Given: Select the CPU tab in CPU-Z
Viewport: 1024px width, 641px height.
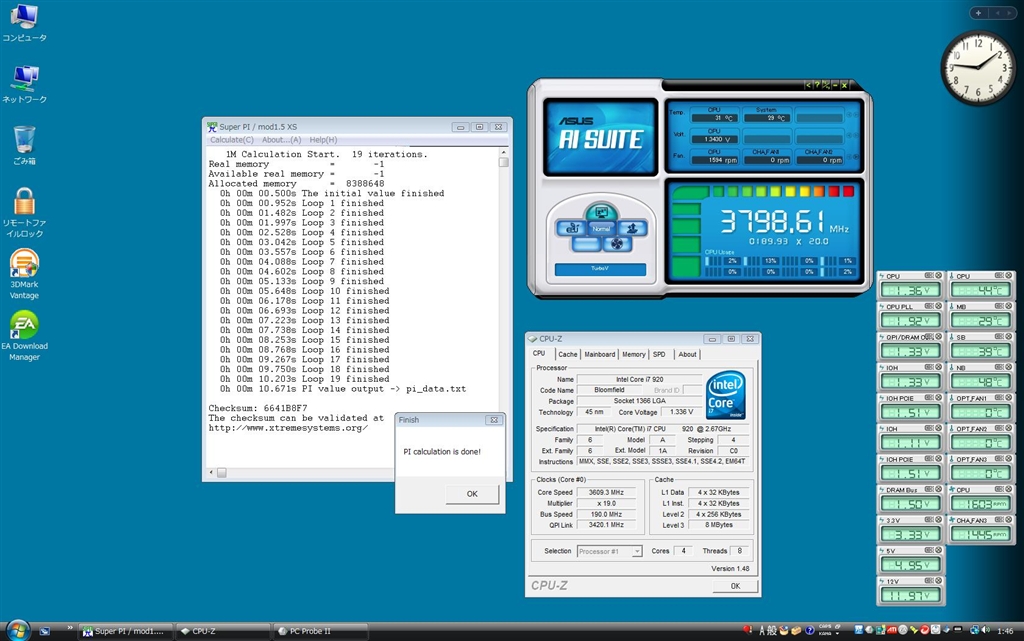Looking at the screenshot, I should [x=539, y=353].
